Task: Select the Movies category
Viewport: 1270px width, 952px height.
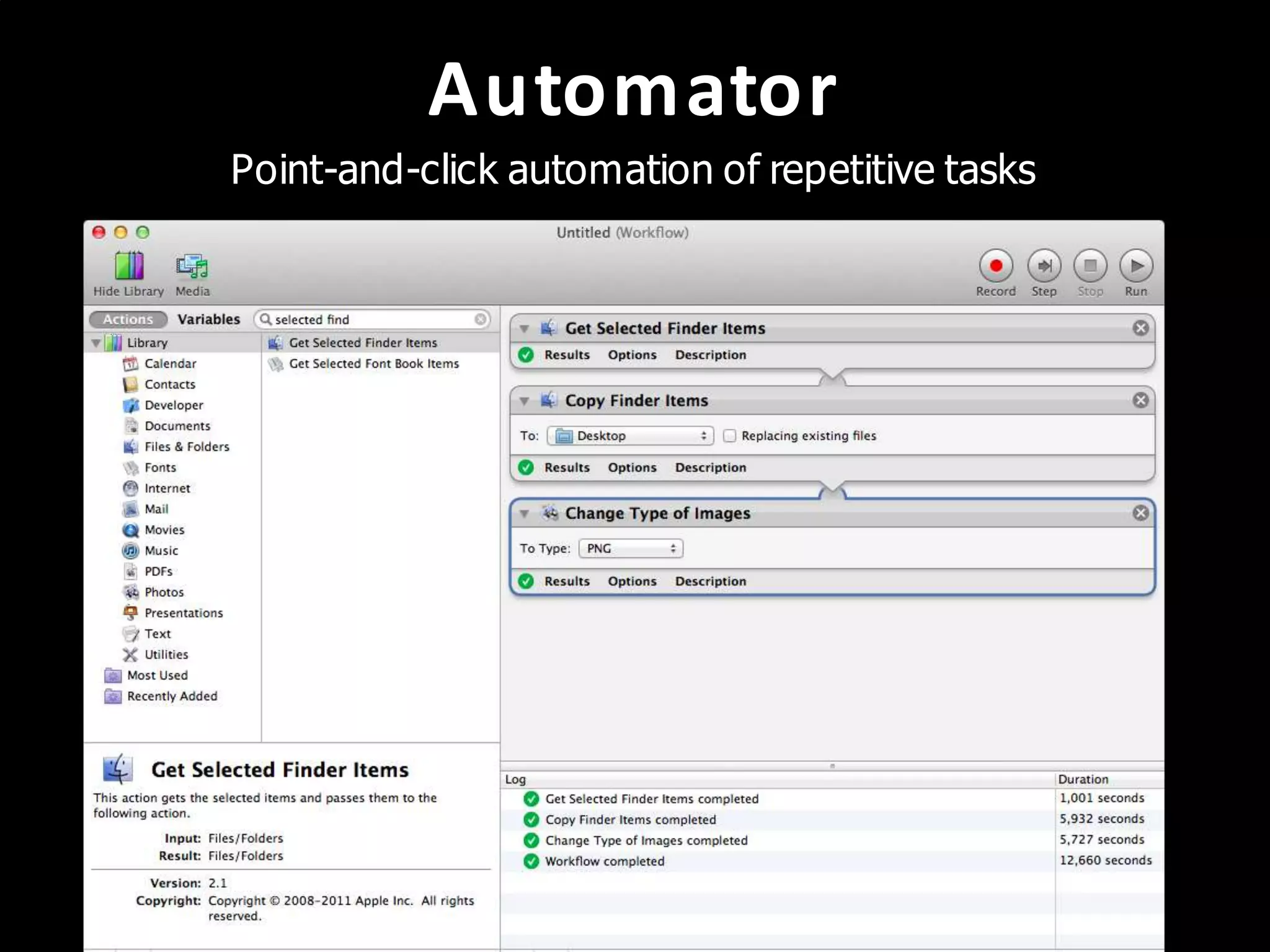Action: [153, 530]
